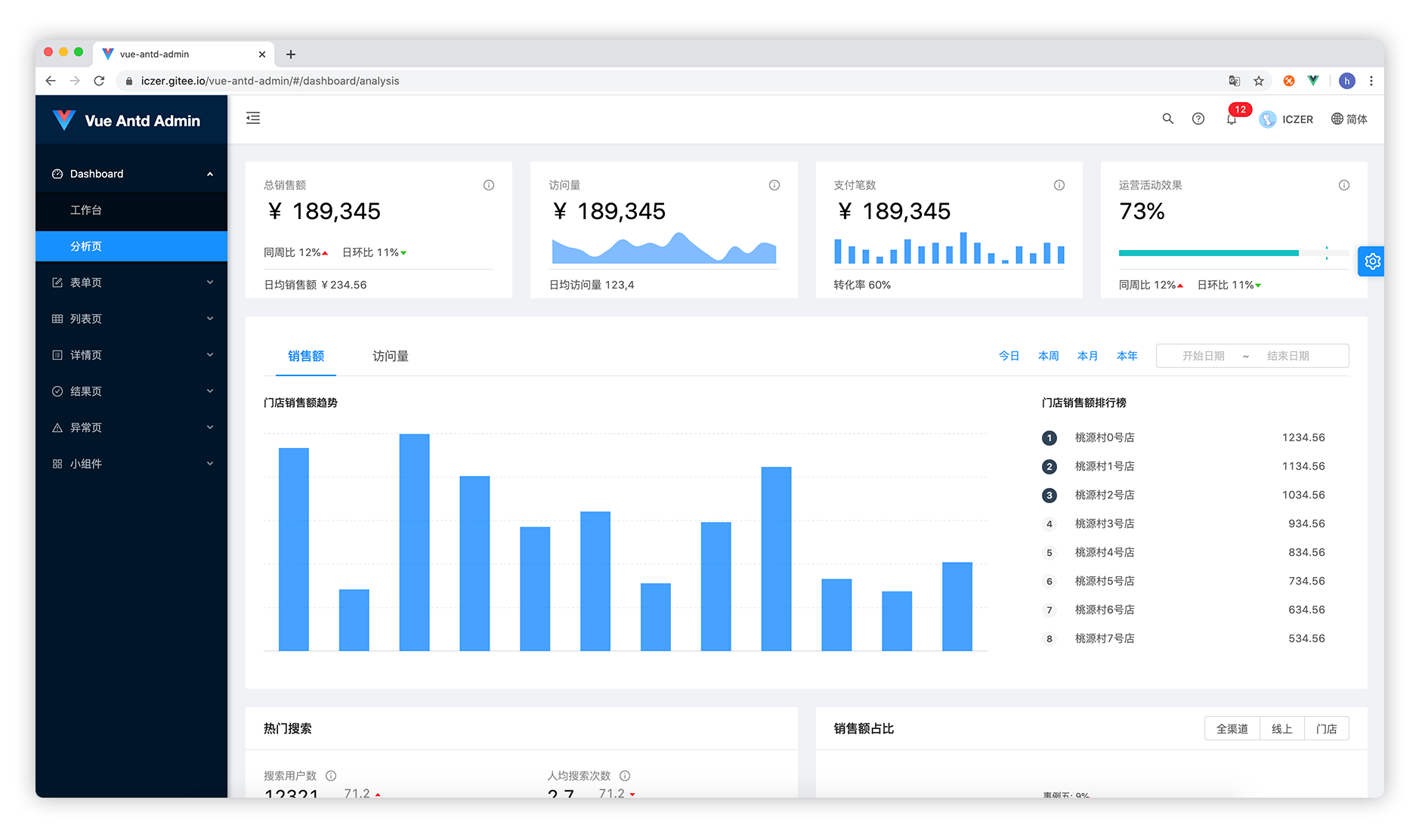Select the 全渠道 channel option
Image resolution: width=1422 pixels, height=840 pixels.
point(1232,729)
